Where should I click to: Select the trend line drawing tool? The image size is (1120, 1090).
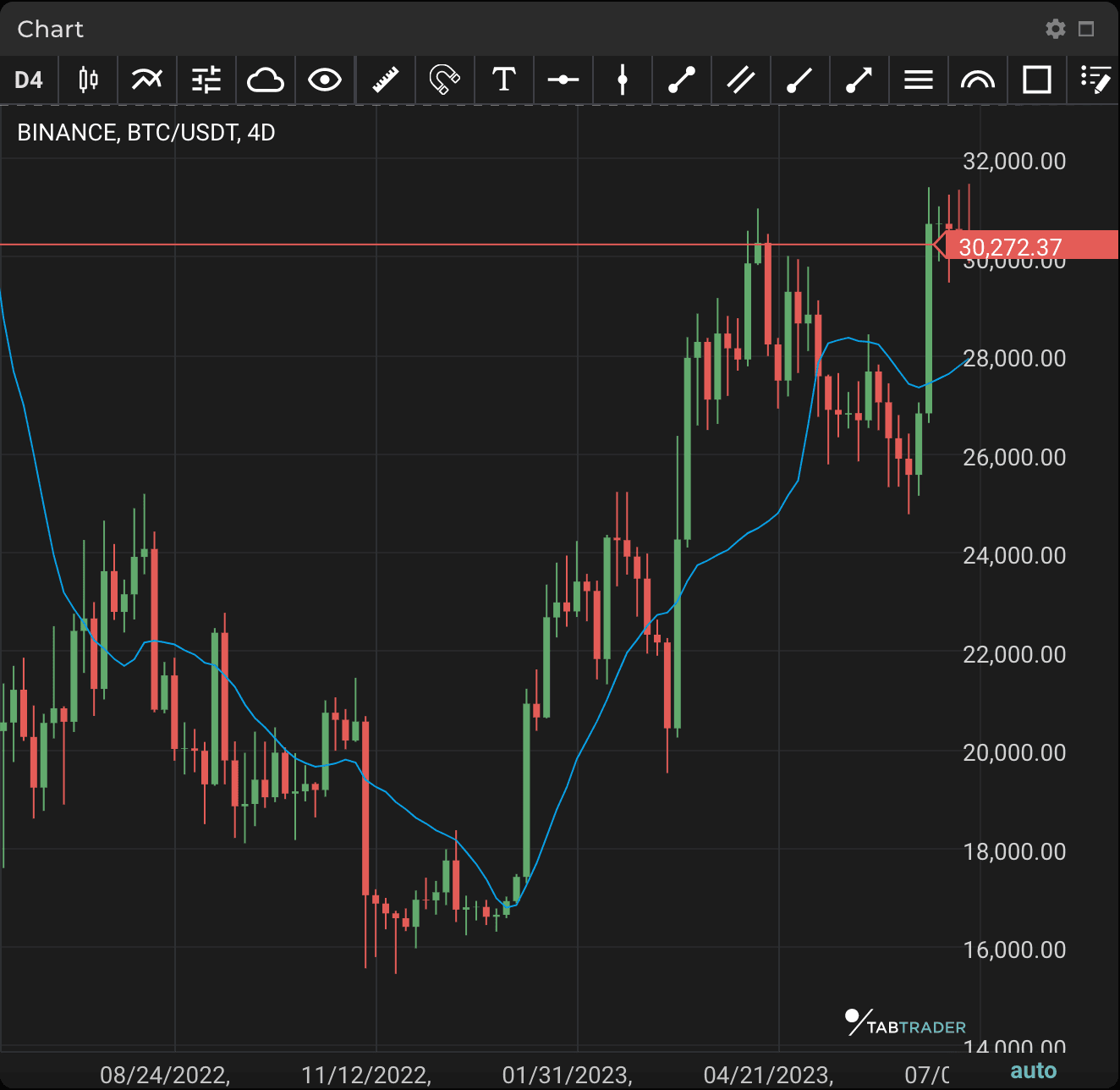682,80
